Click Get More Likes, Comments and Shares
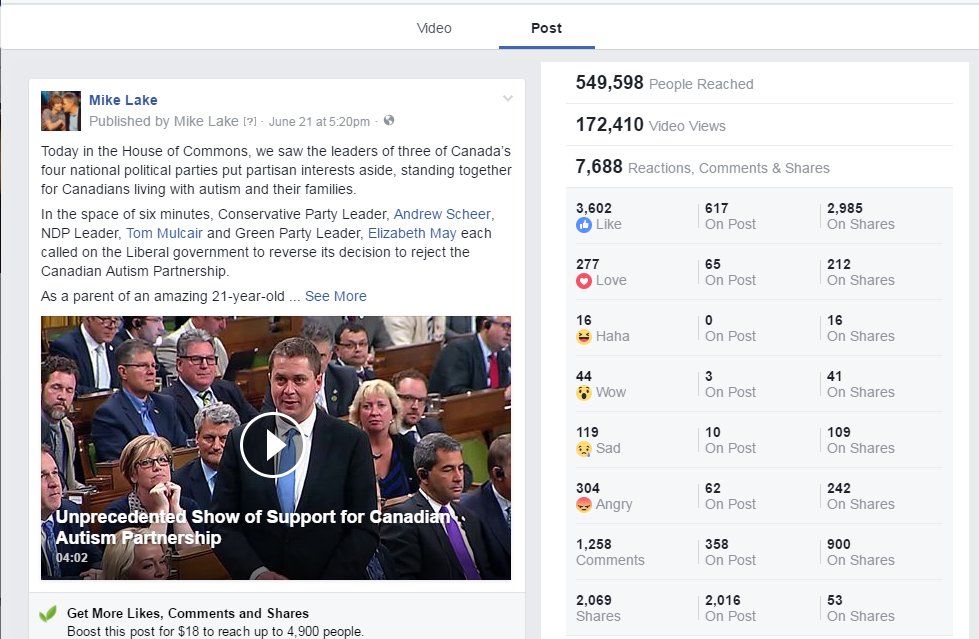Screen dimensions: 979x639 [x=188, y=613]
